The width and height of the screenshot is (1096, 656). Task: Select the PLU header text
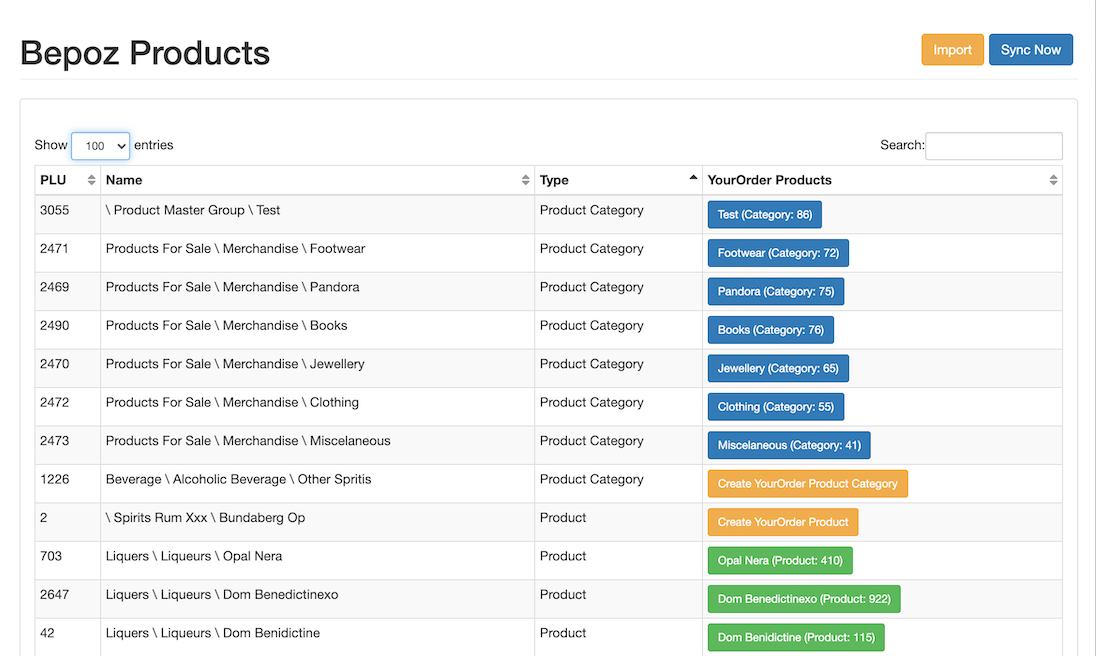point(53,180)
